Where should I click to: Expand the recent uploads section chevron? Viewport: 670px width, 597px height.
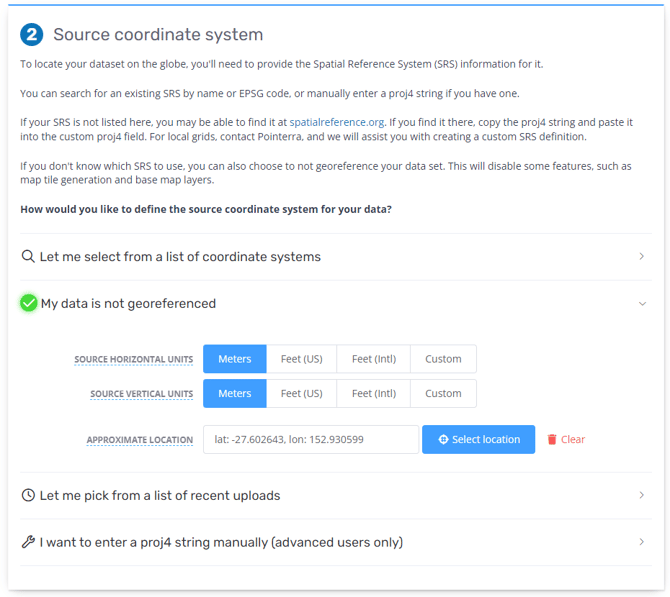point(642,496)
